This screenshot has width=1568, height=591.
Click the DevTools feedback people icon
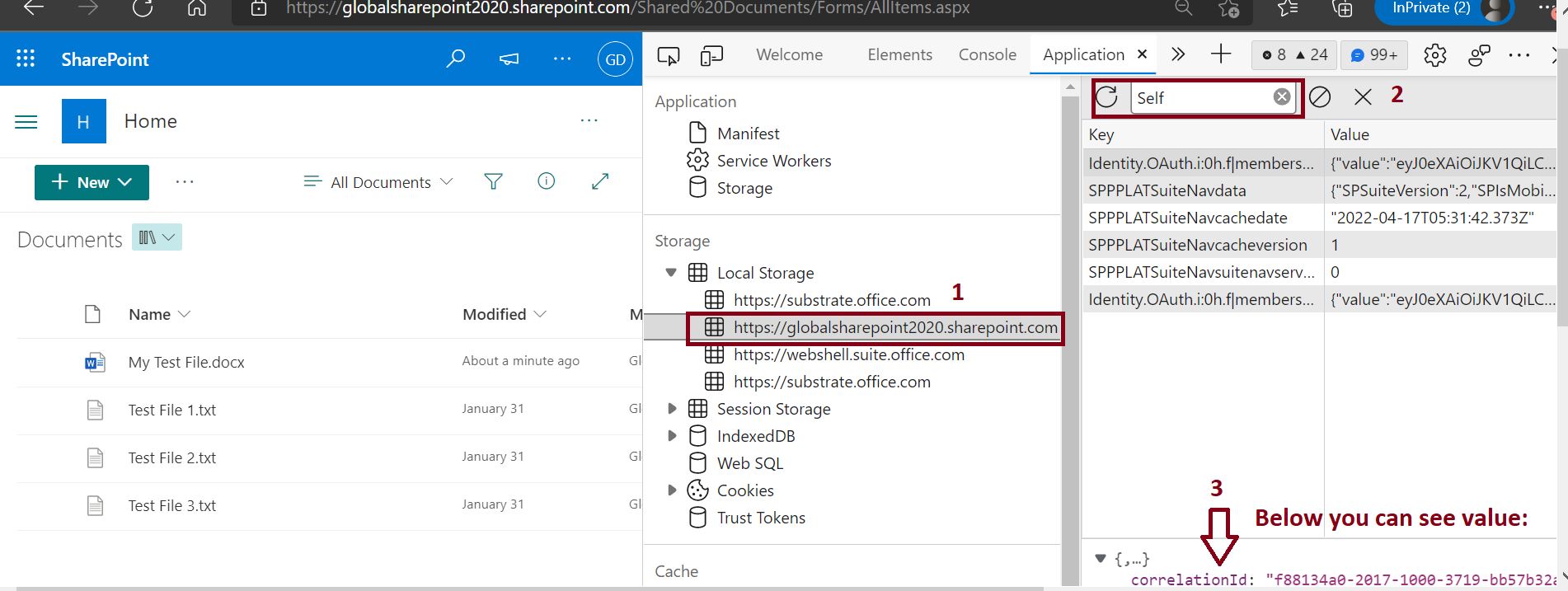[1480, 55]
